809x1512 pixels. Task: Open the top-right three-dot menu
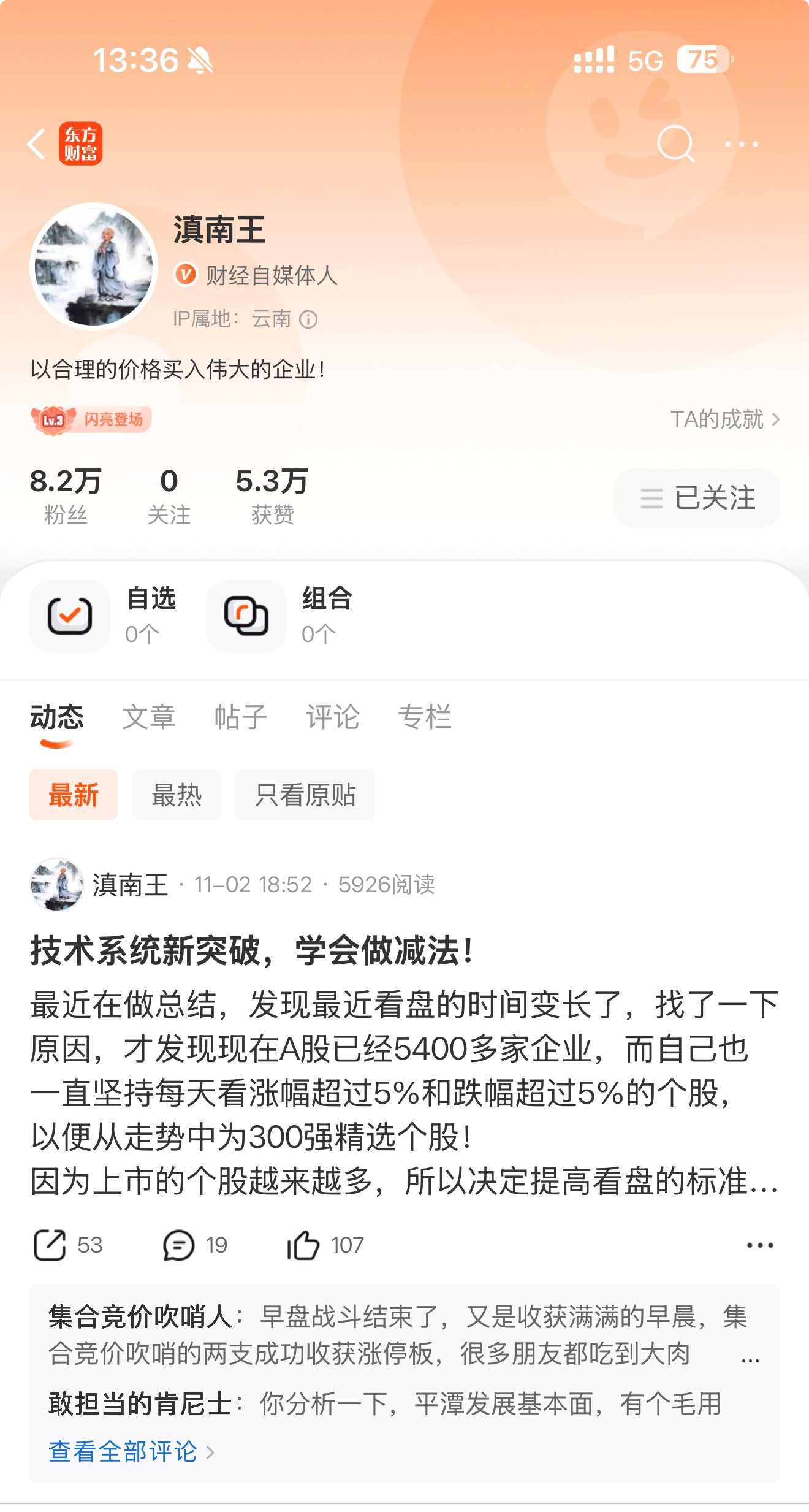coord(742,144)
